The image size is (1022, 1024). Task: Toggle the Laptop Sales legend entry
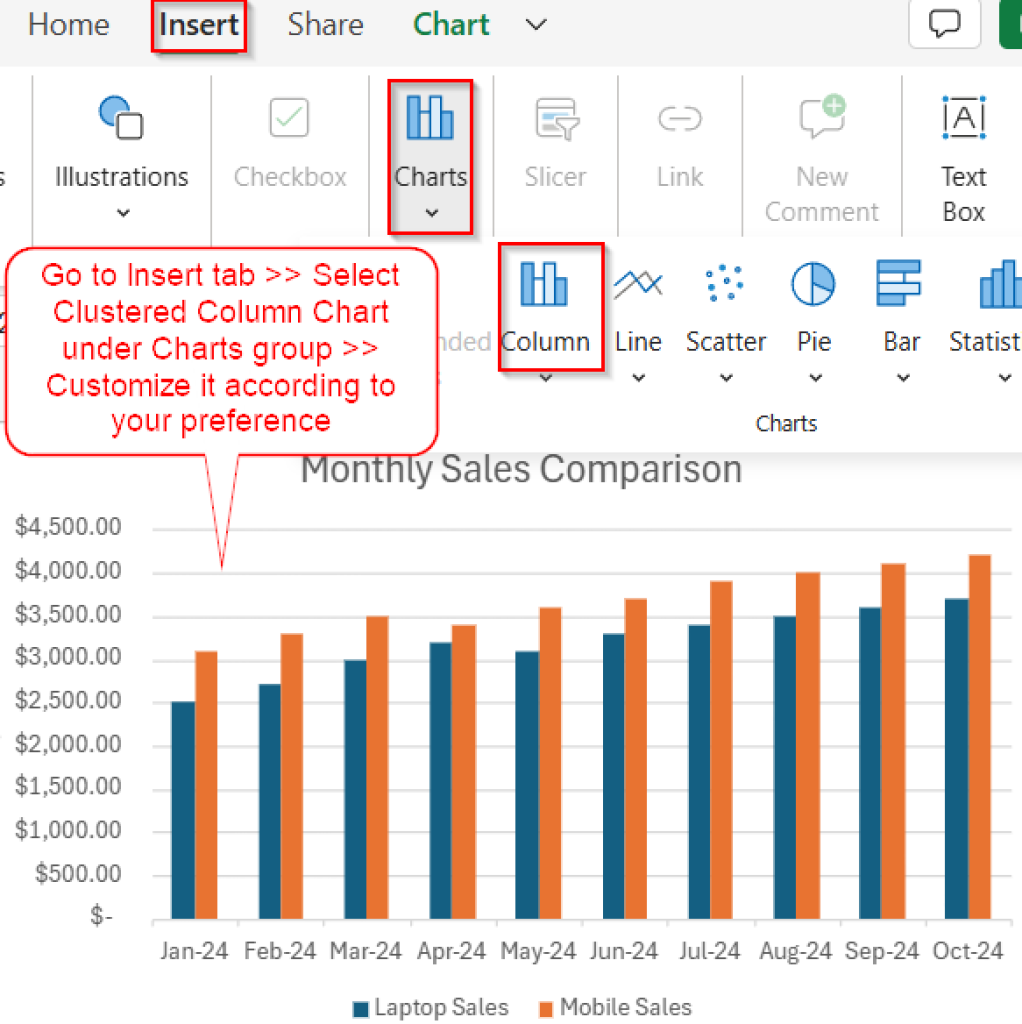click(432, 1007)
